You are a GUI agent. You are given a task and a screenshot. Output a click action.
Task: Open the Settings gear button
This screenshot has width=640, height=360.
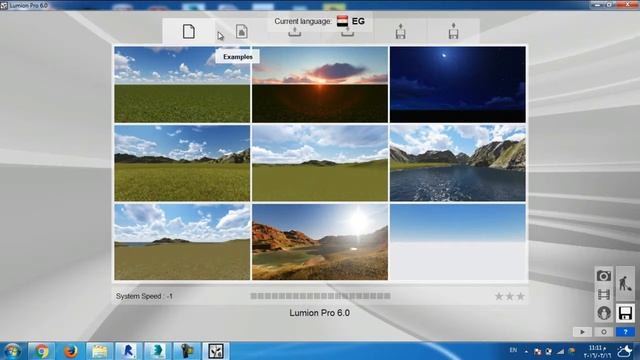pyautogui.click(x=604, y=332)
